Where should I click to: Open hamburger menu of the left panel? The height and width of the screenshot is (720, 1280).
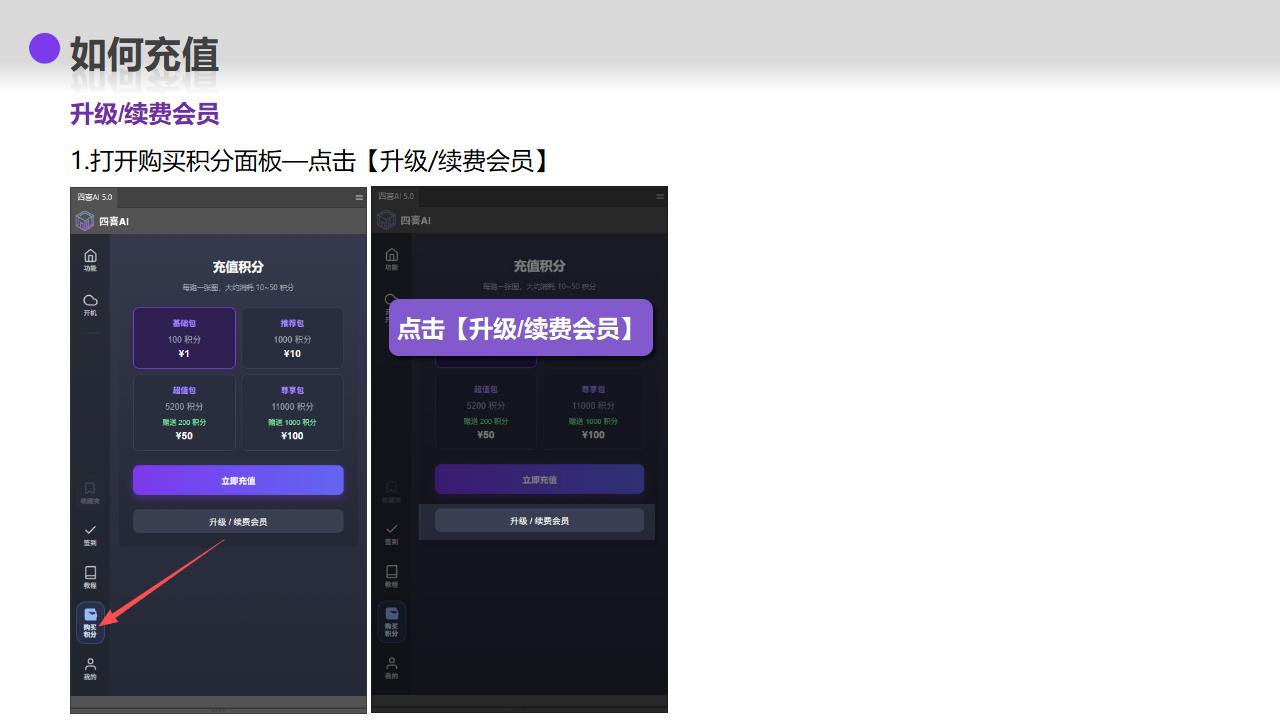[359, 197]
